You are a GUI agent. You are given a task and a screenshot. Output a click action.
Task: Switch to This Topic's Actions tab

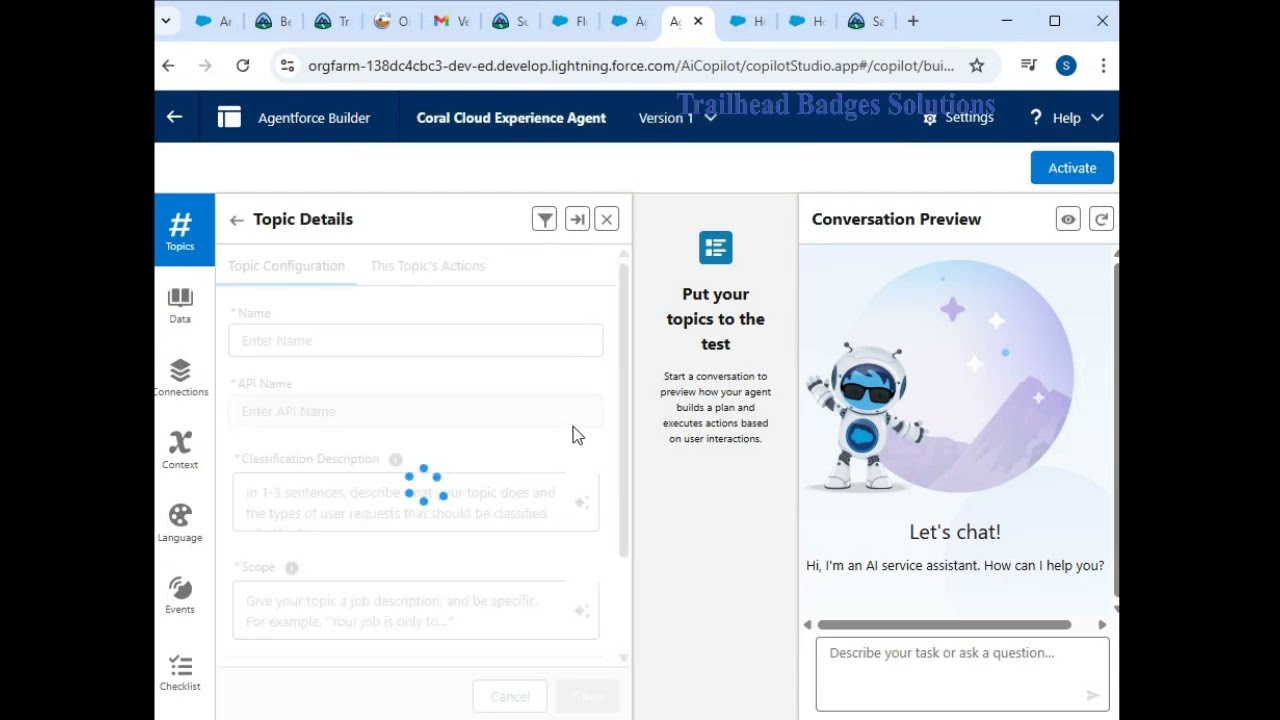[427, 266]
